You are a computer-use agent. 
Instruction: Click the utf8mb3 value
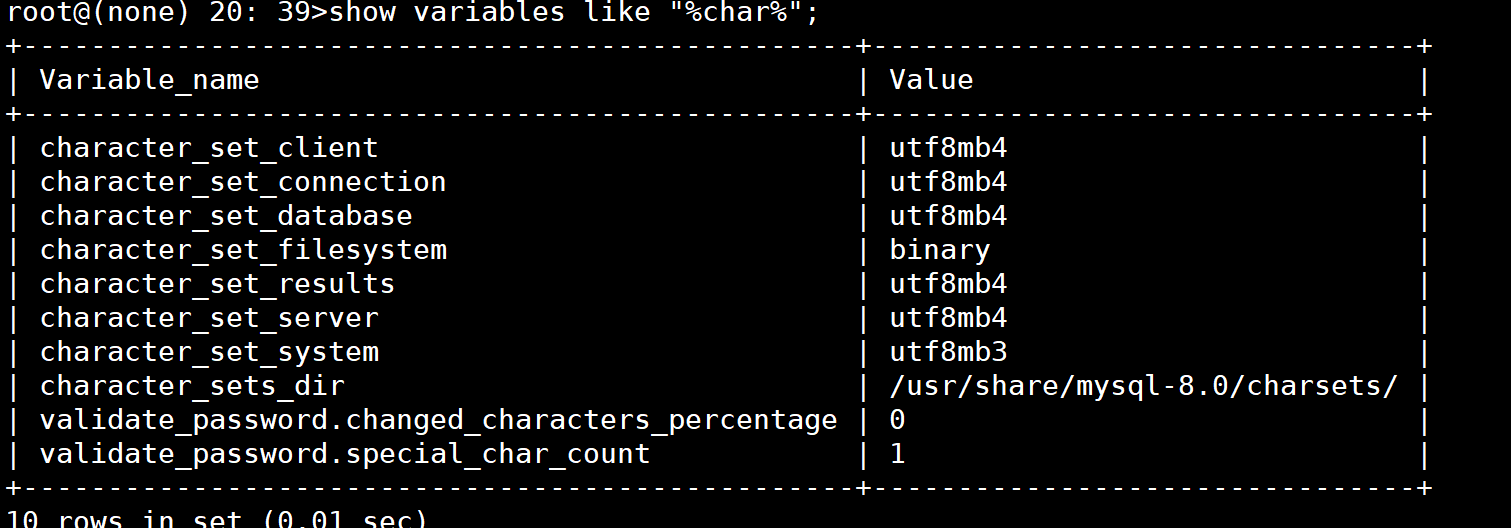pos(948,352)
